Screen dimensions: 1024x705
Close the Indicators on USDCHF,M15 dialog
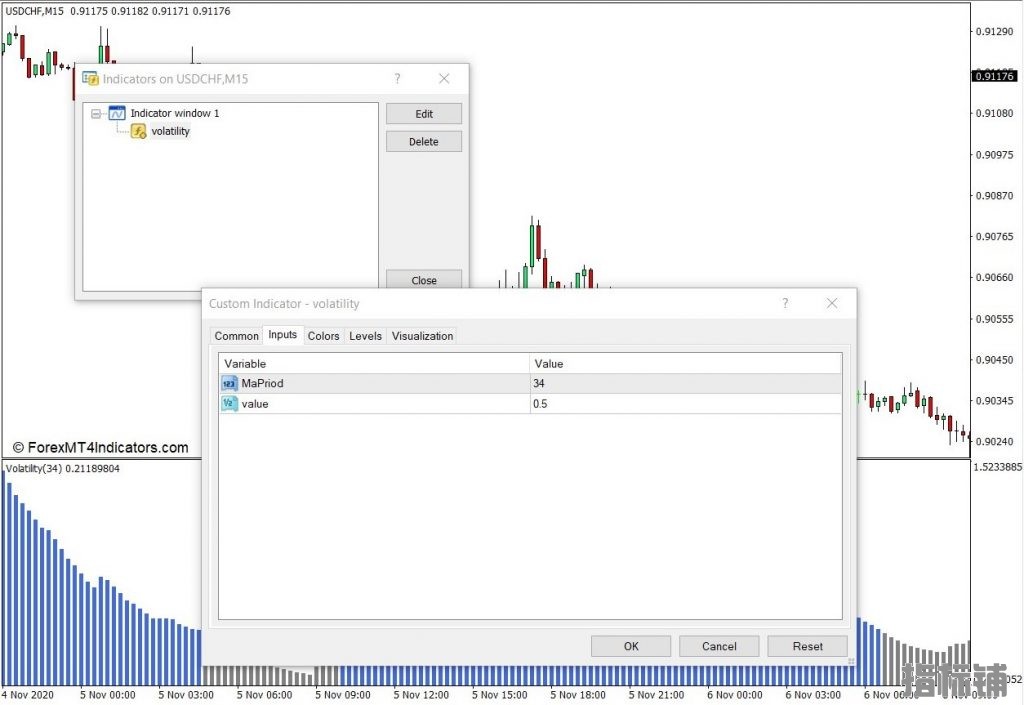pyautogui.click(x=444, y=78)
